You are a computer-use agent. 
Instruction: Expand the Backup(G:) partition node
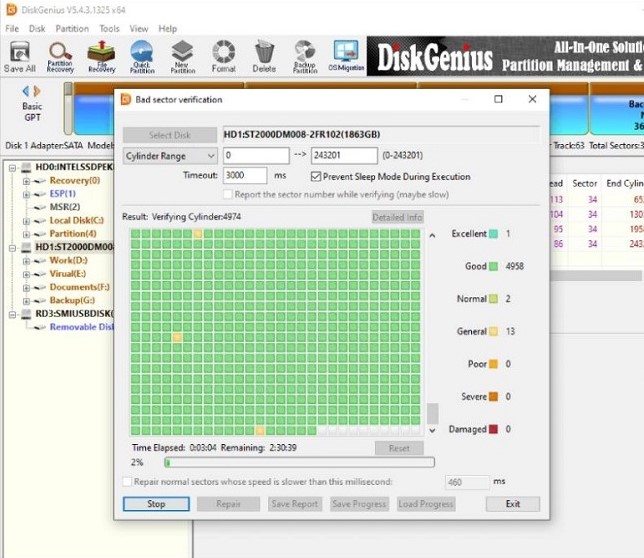pos(26,301)
